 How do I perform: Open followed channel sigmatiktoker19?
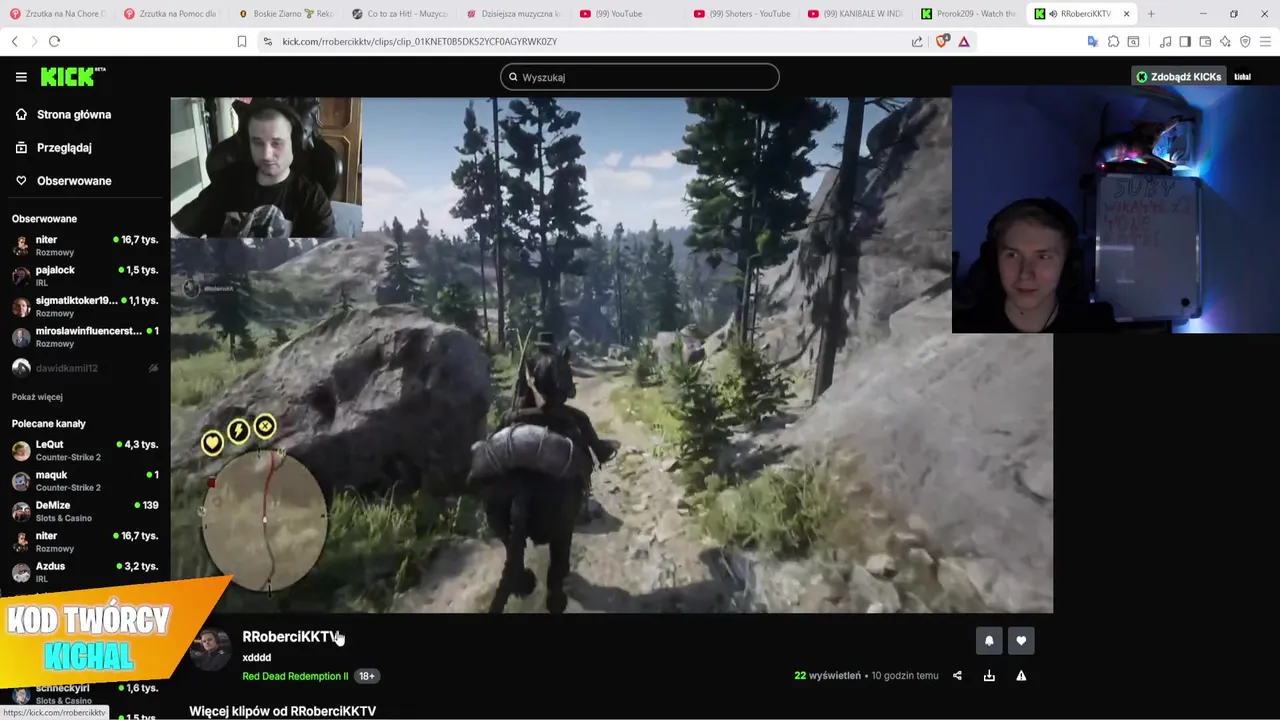click(84, 306)
